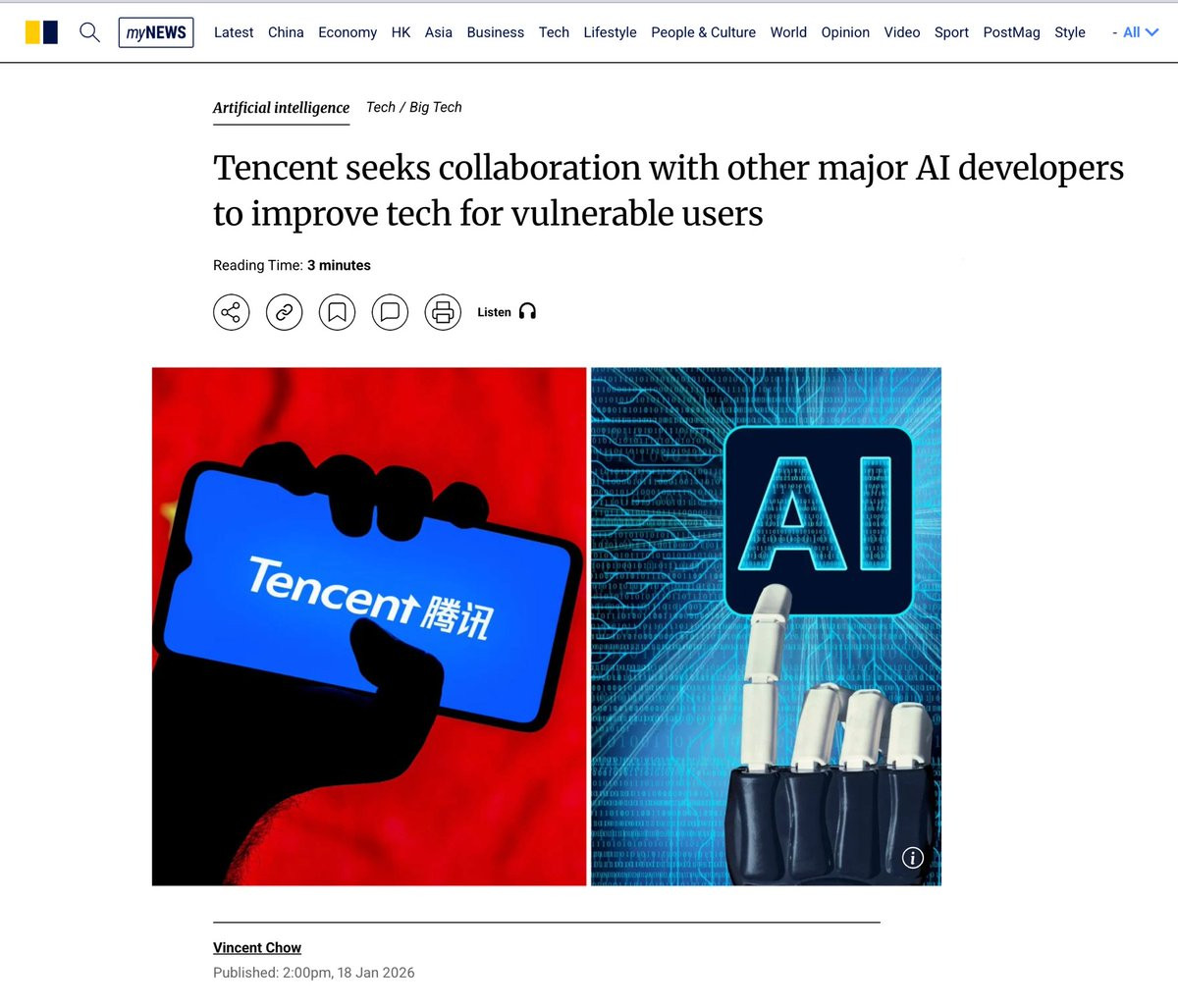Go to the China menu section
This screenshot has height=1008, width=1178.
pos(286,32)
